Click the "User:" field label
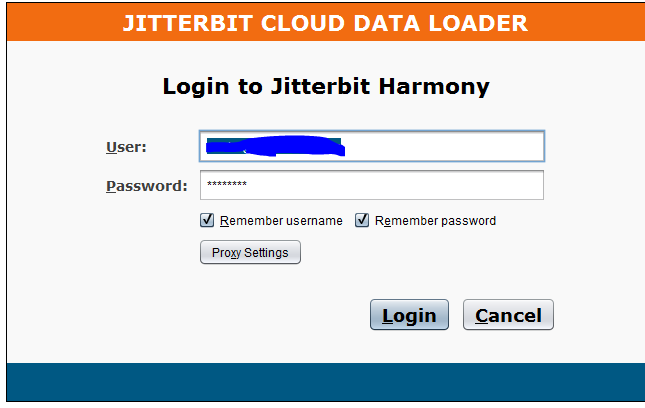645x408 pixels. click(126, 147)
